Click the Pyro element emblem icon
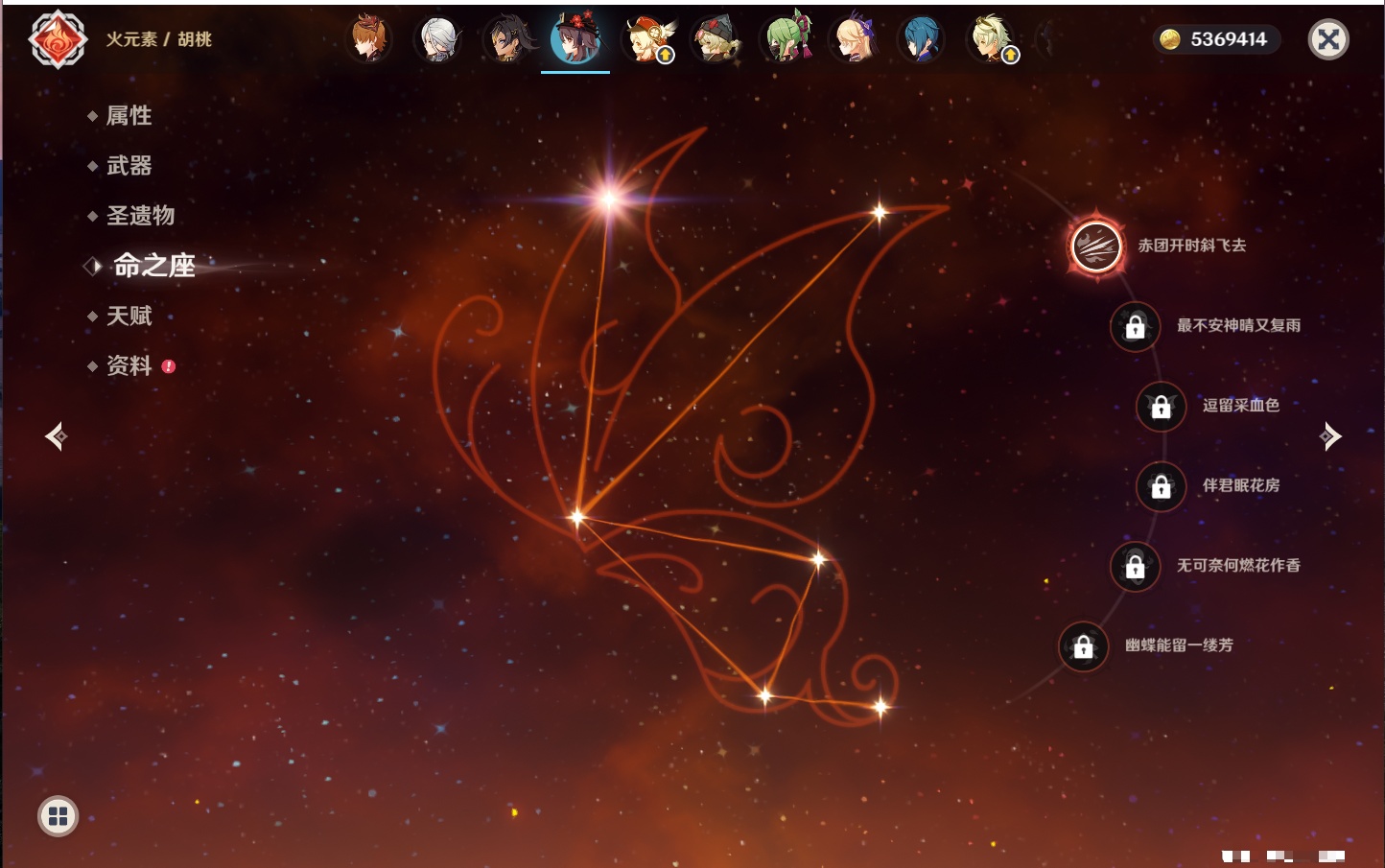1385x868 pixels. tap(58, 39)
